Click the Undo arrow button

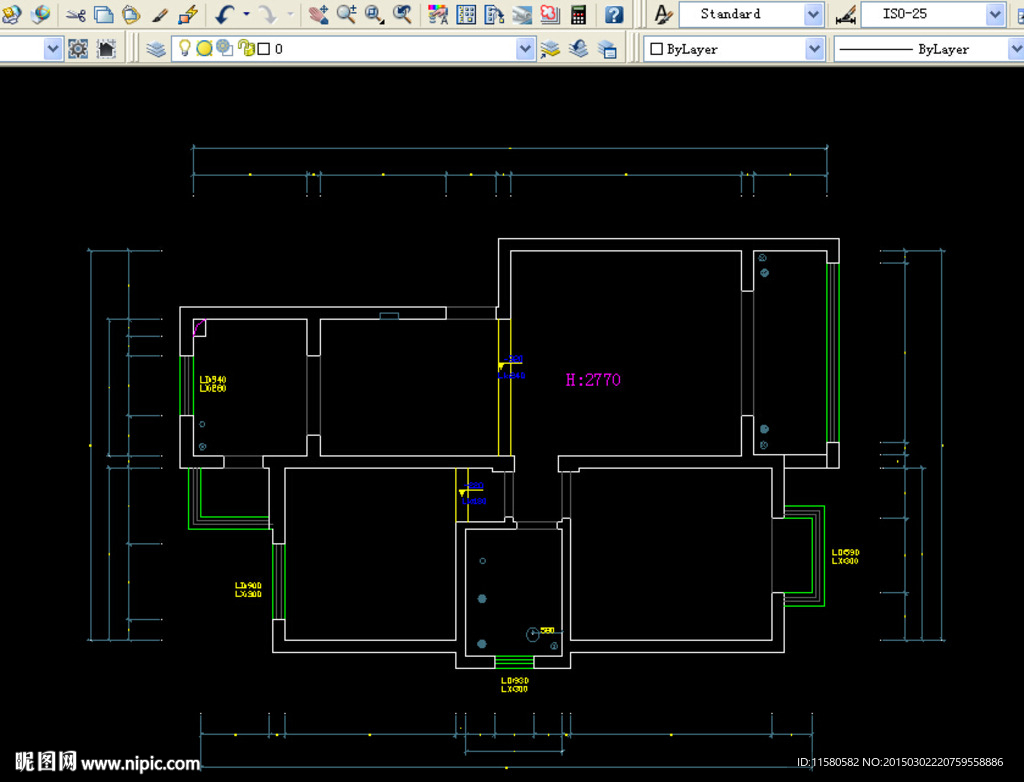224,15
